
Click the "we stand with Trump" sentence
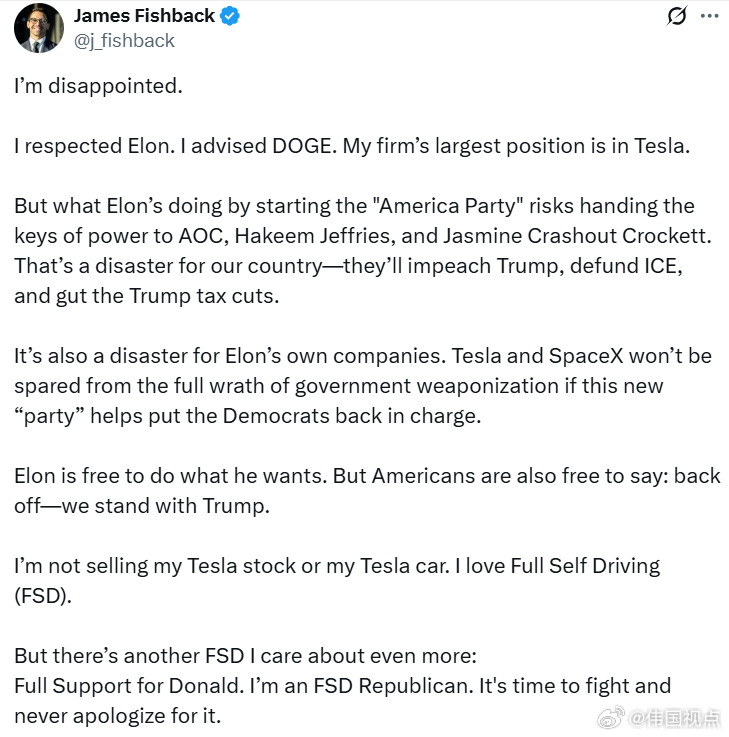tap(165, 506)
